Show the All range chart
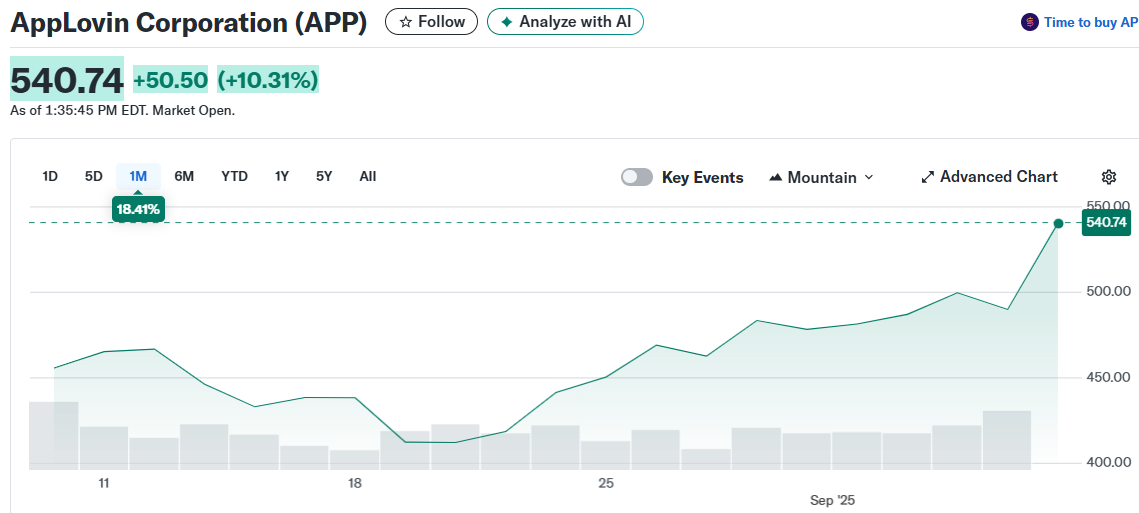 coord(368,177)
